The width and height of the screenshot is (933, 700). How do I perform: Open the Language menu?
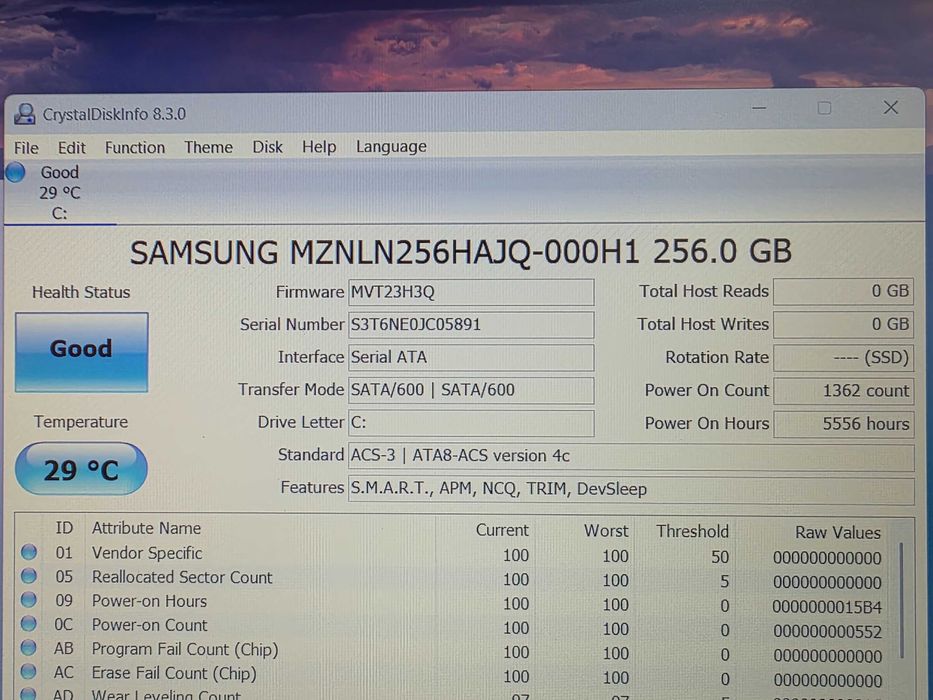(x=391, y=146)
